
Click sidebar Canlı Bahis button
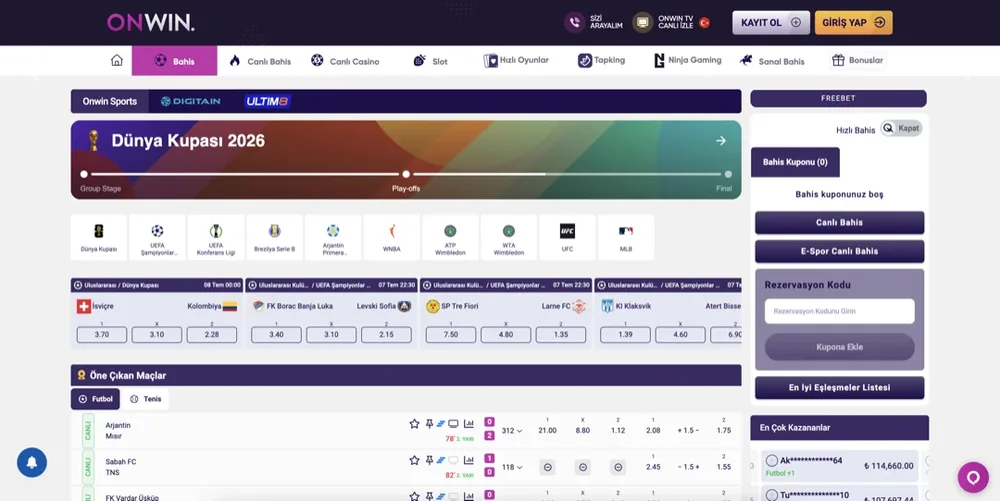pos(839,222)
